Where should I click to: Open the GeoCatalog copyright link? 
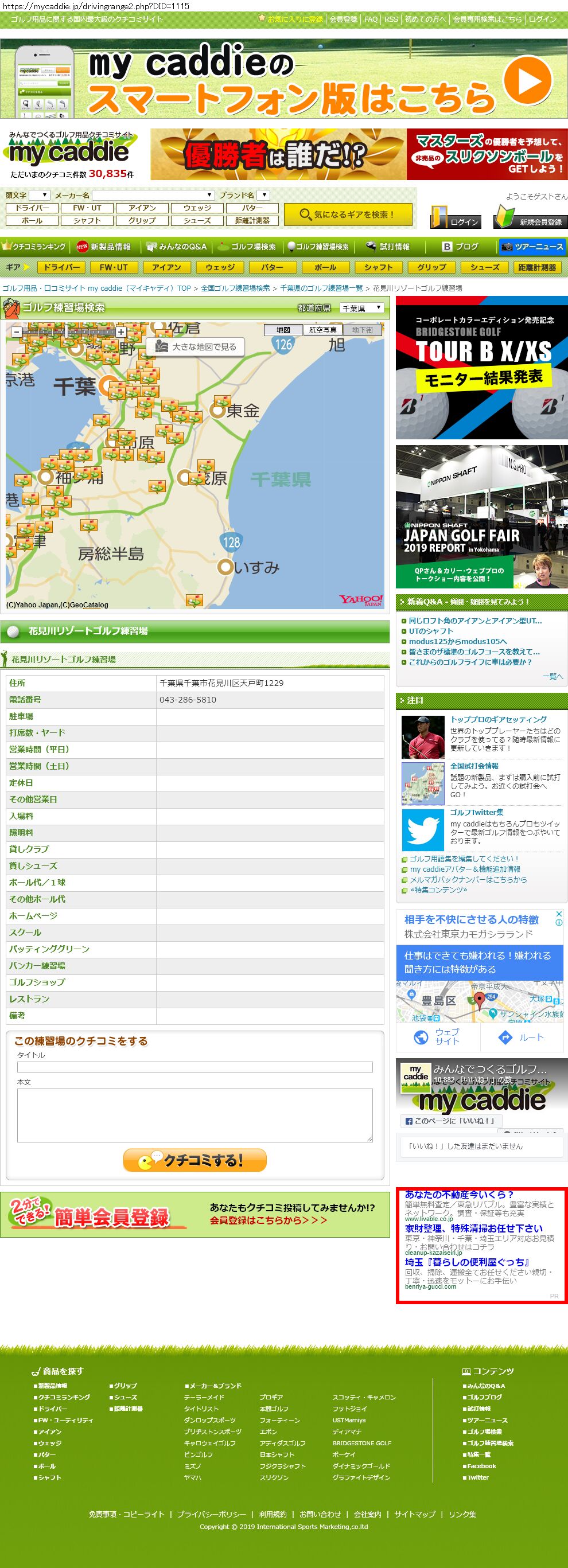pos(89,604)
